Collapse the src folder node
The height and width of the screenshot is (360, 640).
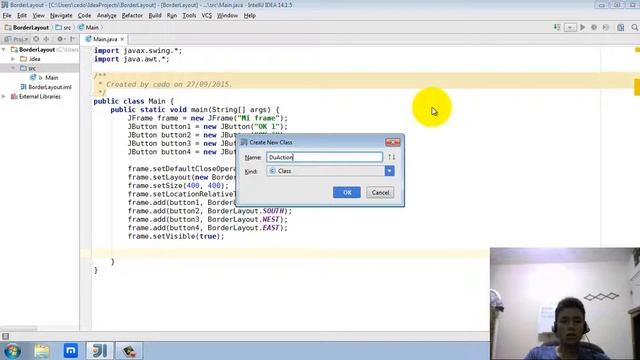(x=13, y=68)
